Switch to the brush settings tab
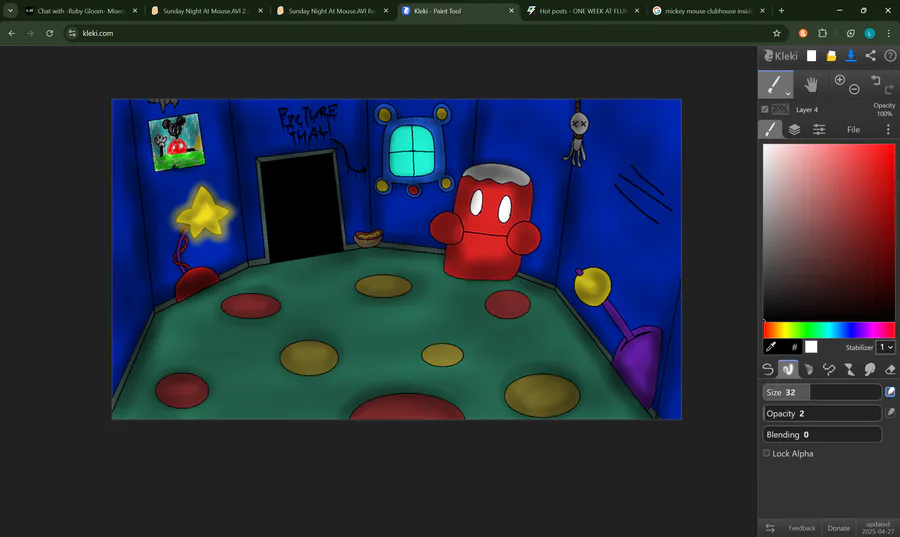The width and height of the screenshot is (900, 537). (770, 130)
